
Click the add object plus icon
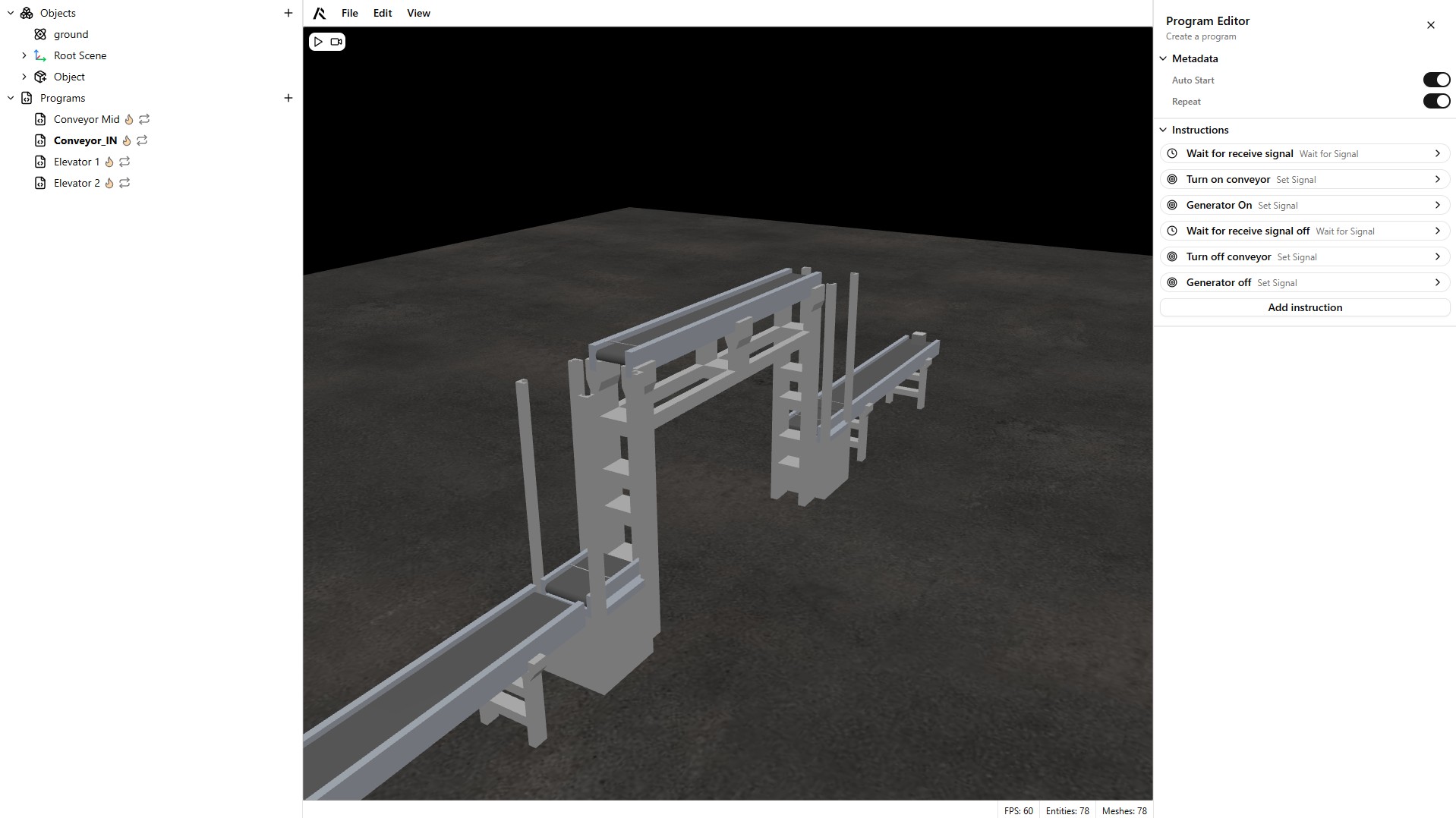(288, 13)
